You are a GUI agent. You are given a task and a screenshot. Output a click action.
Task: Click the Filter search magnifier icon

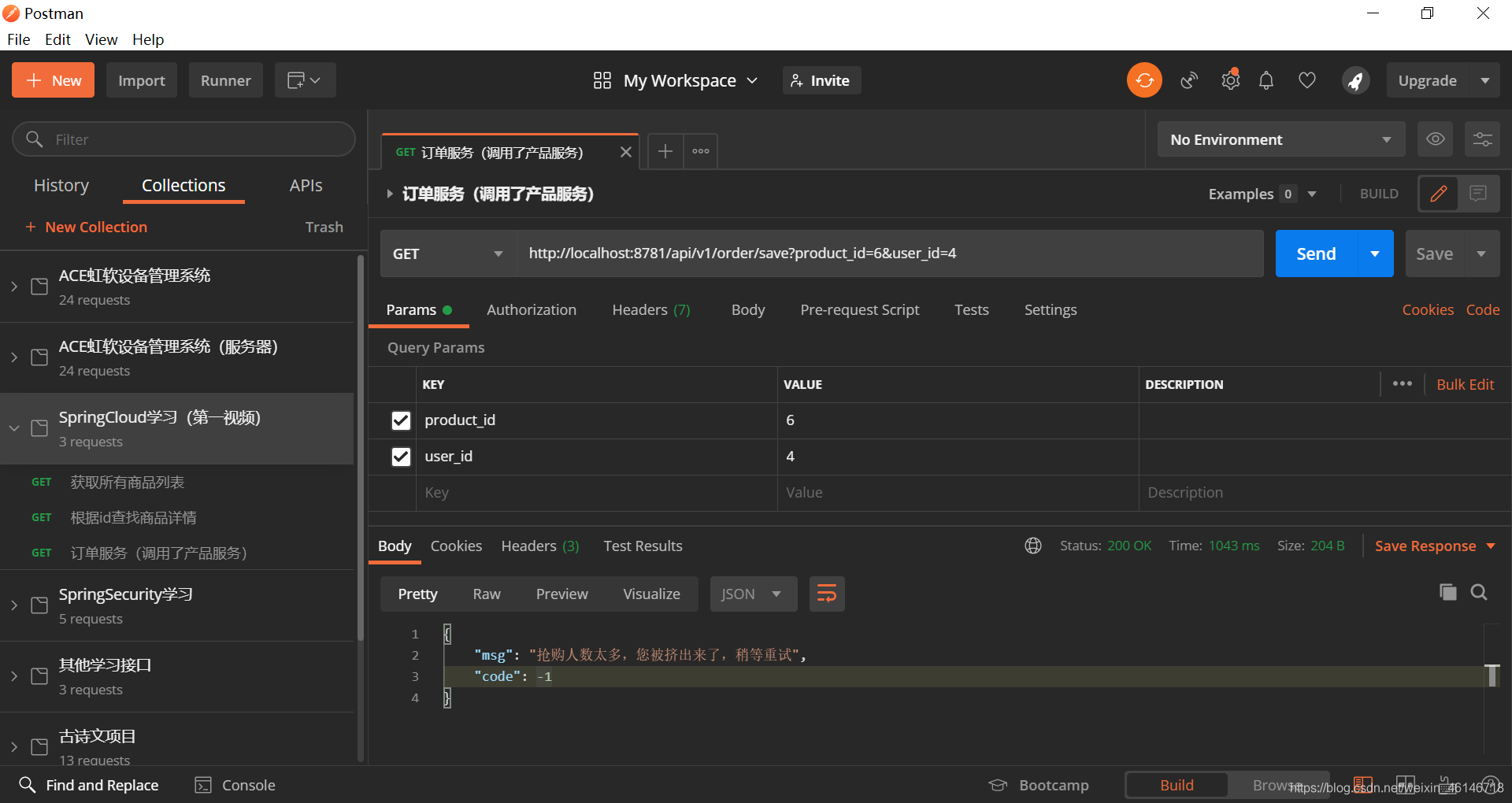pyautogui.click(x=34, y=139)
